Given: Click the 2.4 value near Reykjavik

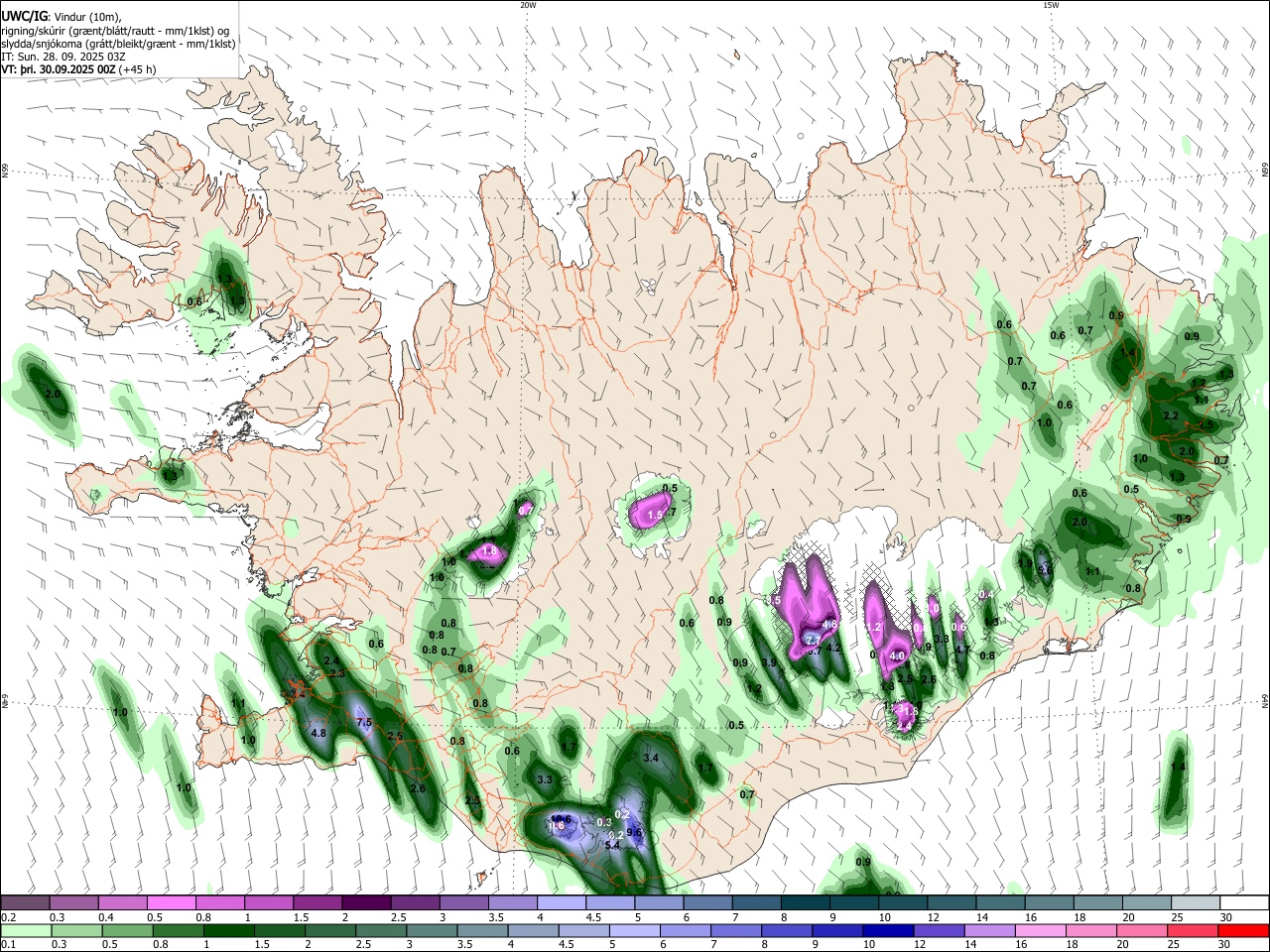Looking at the screenshot, I should tap(331, 660).
